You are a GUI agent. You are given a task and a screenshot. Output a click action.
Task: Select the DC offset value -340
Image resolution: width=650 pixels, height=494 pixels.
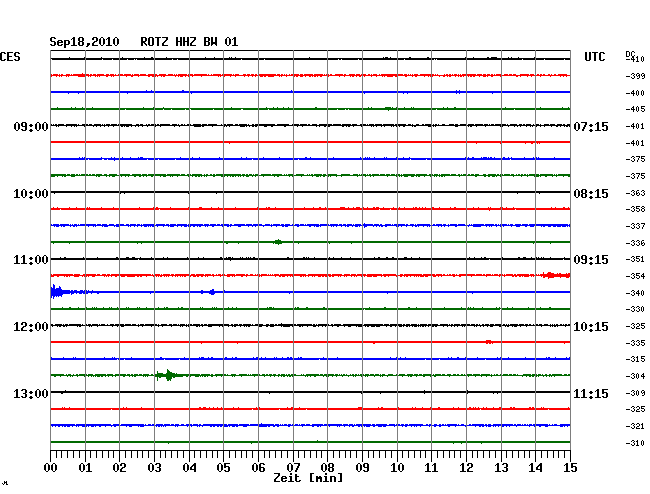(635, 293)
